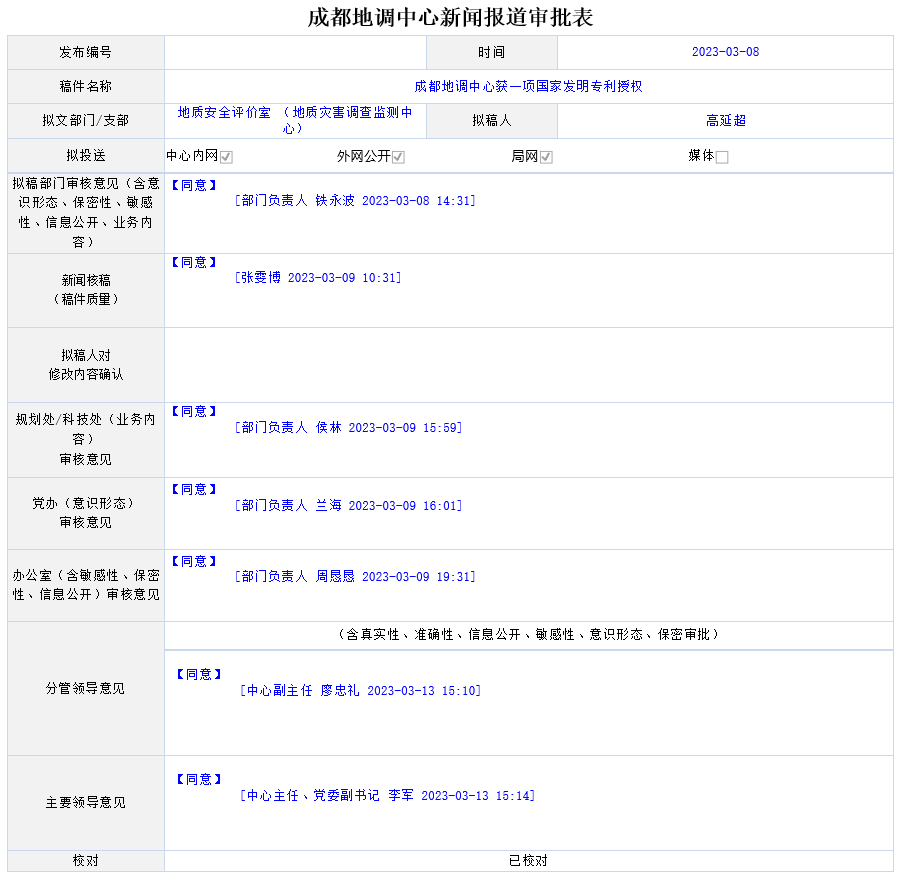Image resolution: width=899 pixels, height=872 pixels.
Task: Click the 拟稿人 name 高延超
Action: point(725,121)
